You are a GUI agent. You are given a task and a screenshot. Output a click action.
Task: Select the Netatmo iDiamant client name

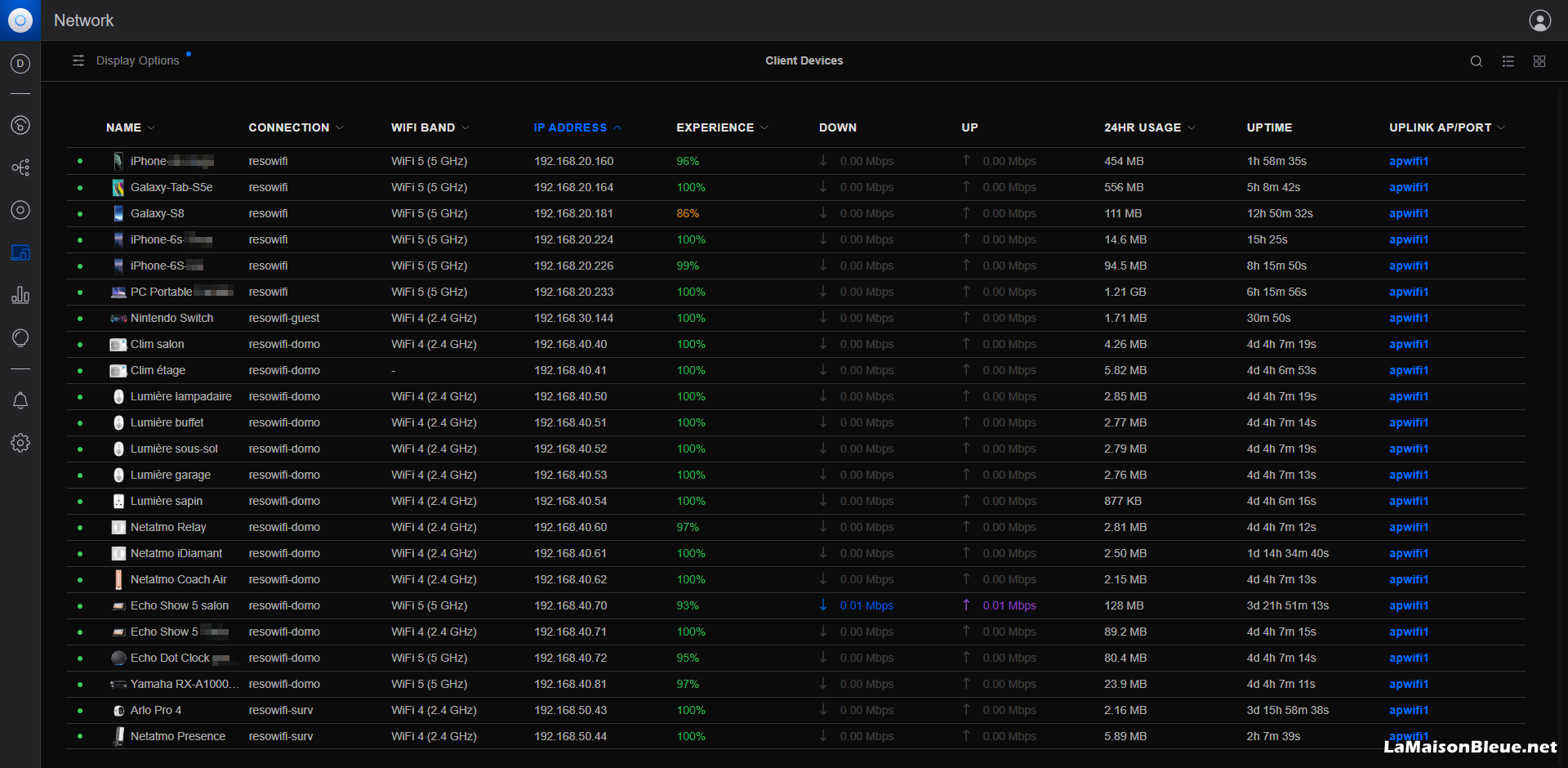176,554
